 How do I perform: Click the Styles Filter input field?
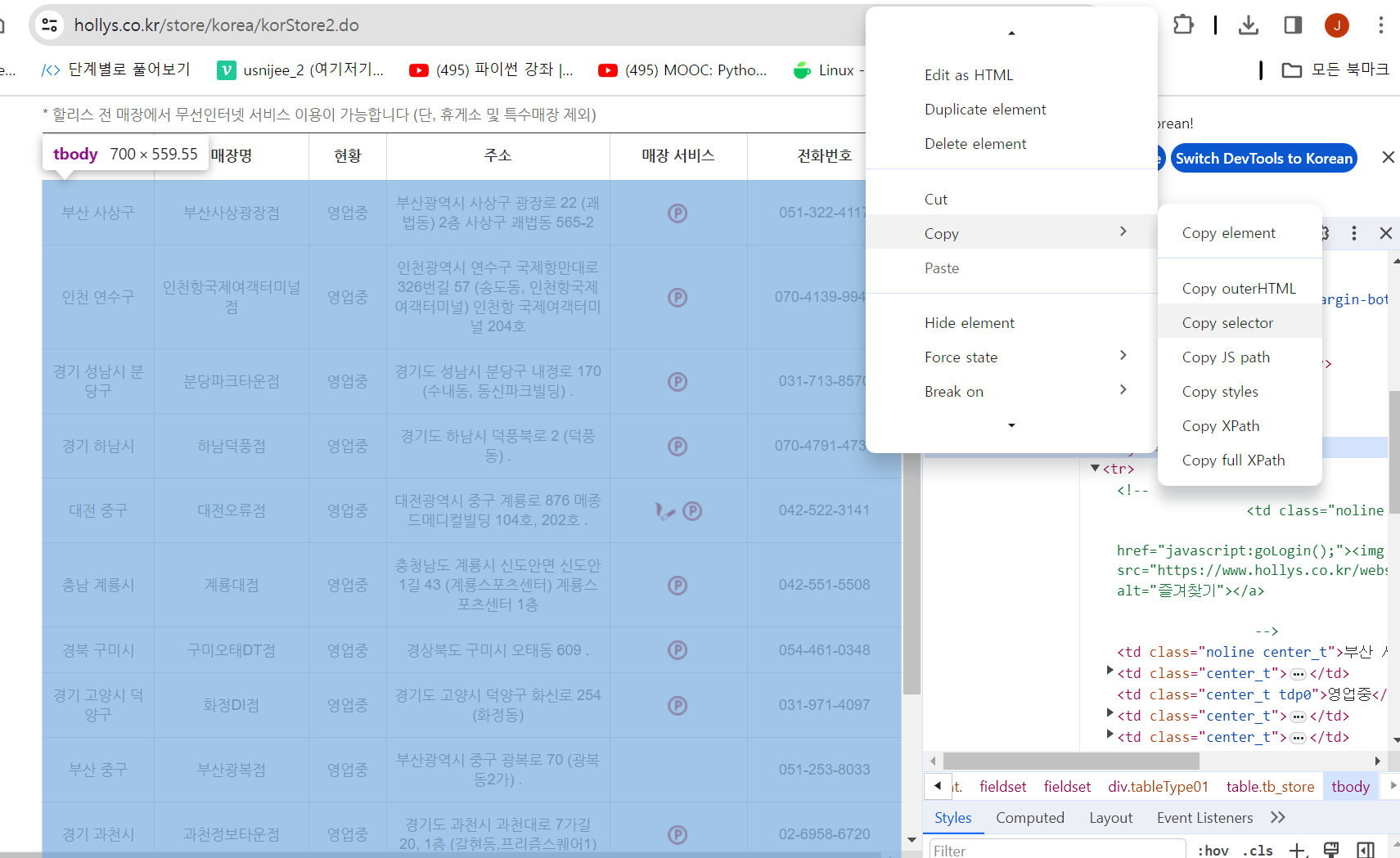(x=1057, y=850)
